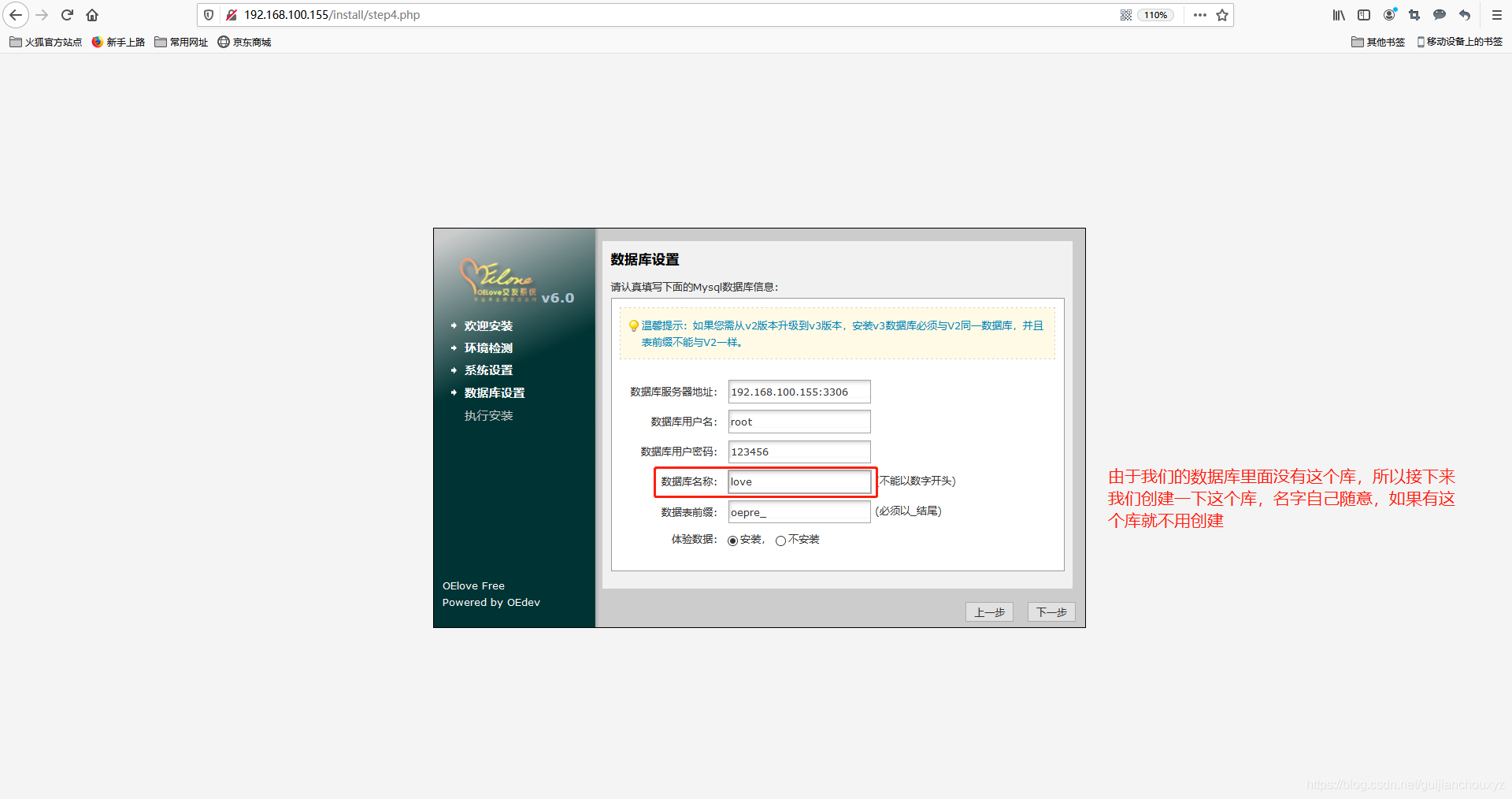Open the library icon in toolbar
This screenshot has height=799, width=1512.
1339,15
